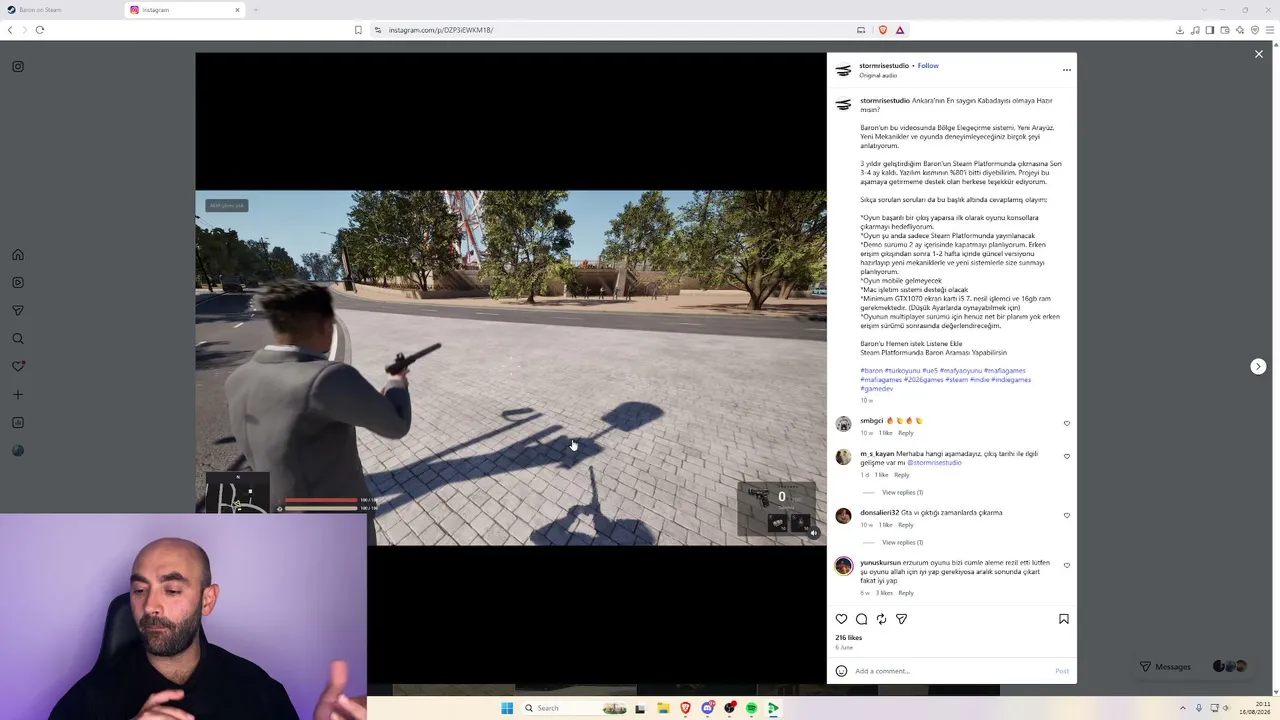Viewport: 1280px width, 720px height.
Task: Open Reels in the Instagram sidebar
Action: (18, 283)
